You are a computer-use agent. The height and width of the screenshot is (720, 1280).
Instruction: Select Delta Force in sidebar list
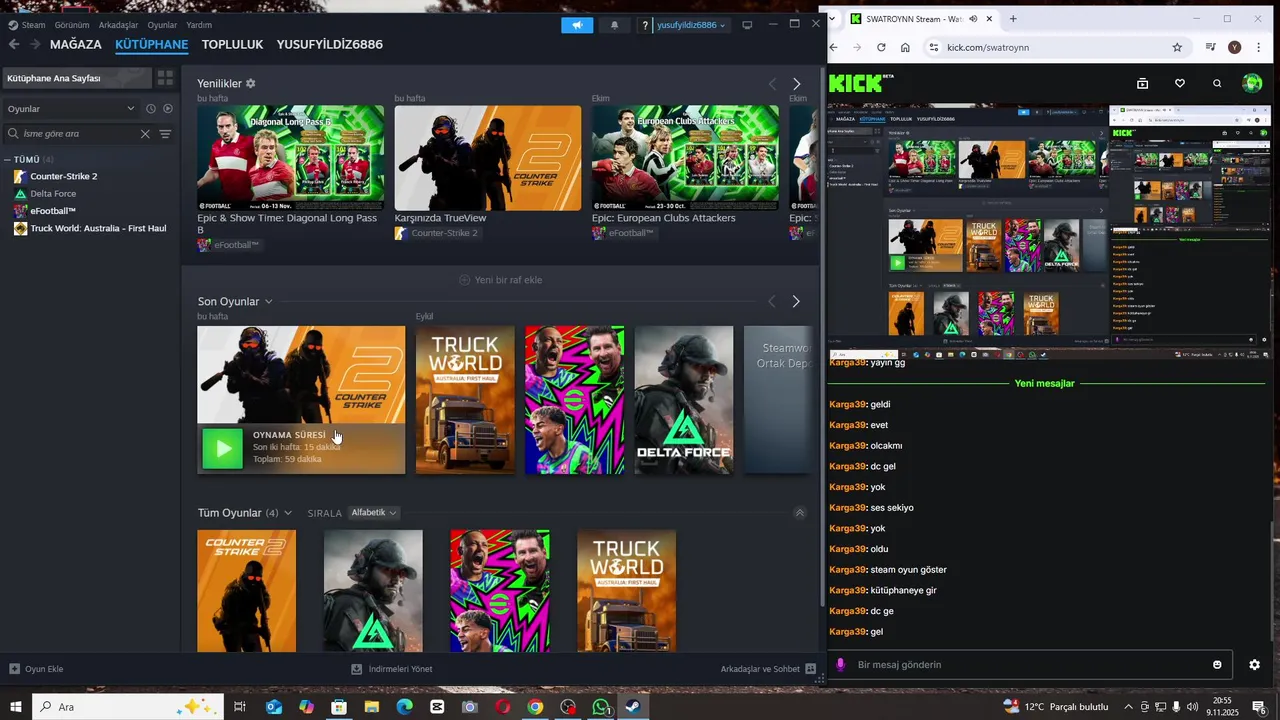(x=53, y=194)
